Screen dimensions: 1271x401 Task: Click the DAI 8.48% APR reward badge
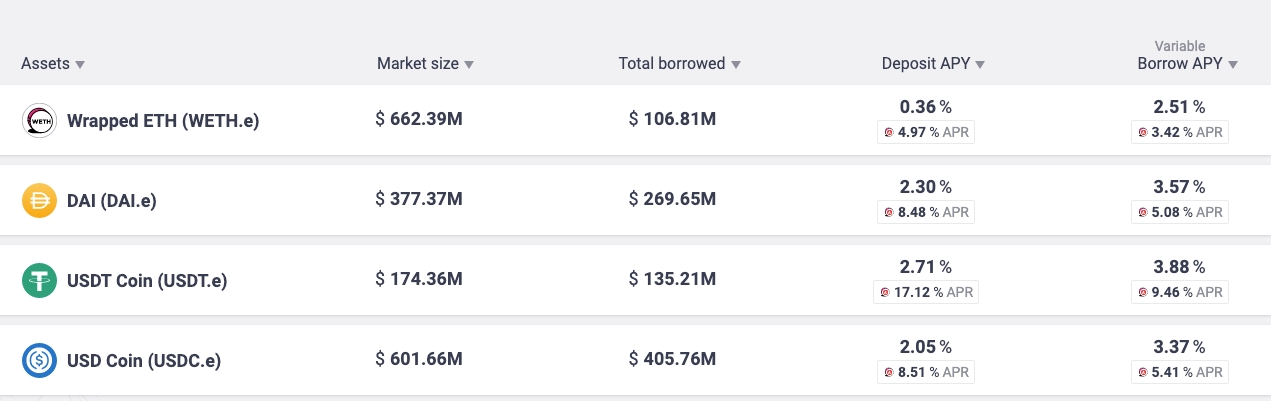click(926, 212)
